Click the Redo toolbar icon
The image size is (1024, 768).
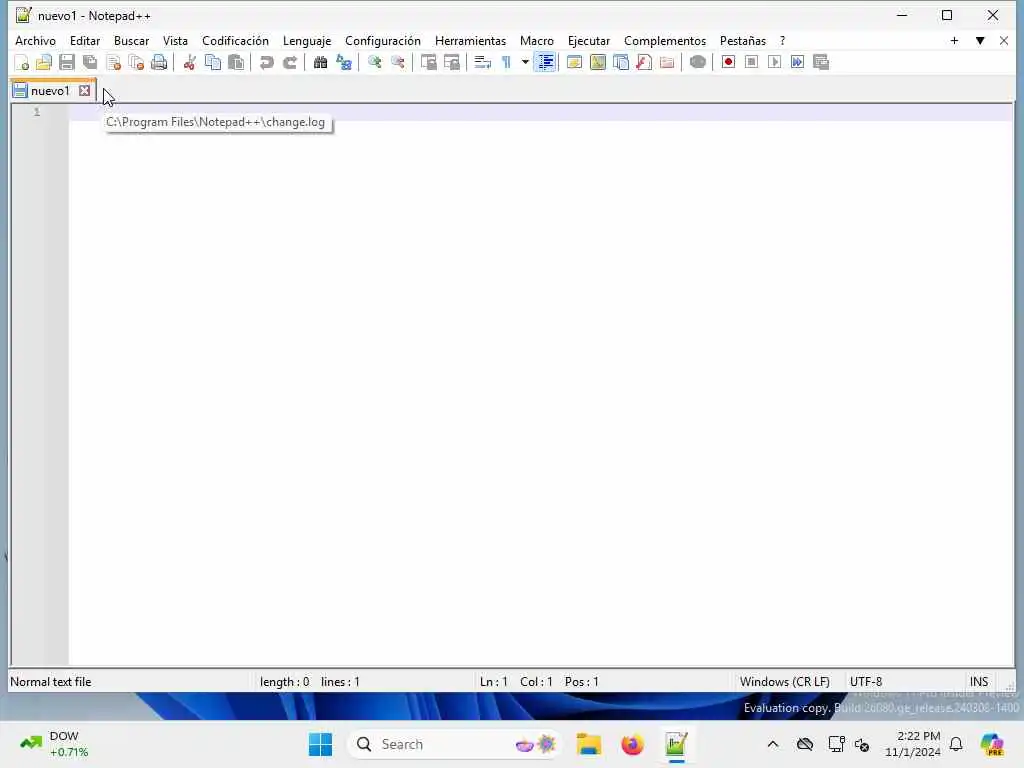290,63
